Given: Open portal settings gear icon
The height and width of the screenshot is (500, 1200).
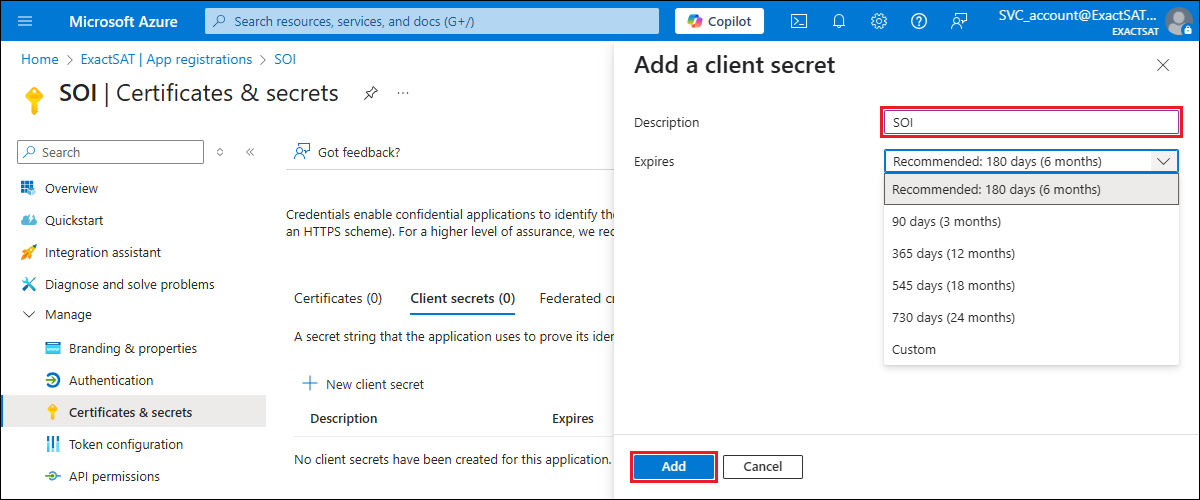Looking at the screenshot, I should point(879,21).
